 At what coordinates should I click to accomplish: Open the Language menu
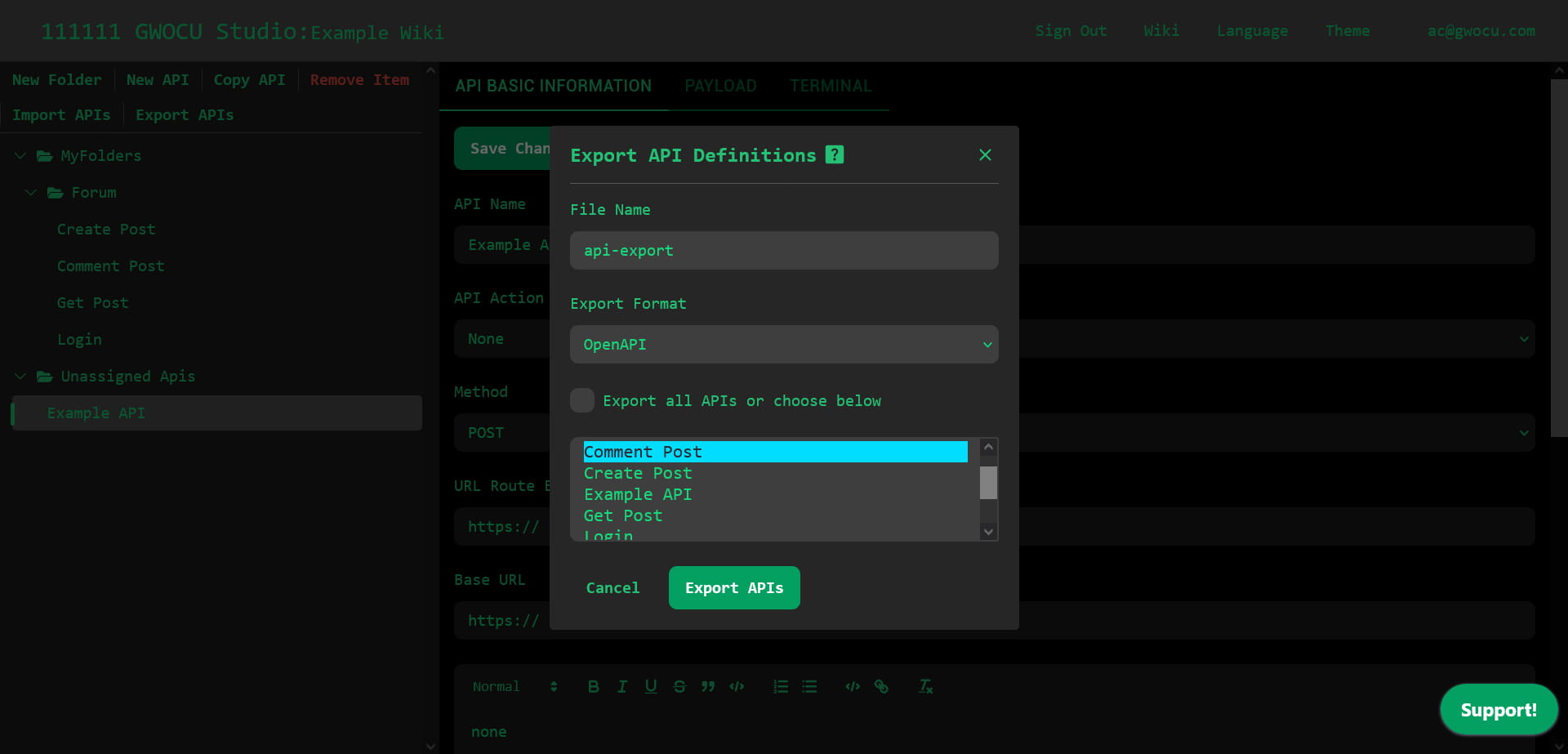[x=1252, y=31]
